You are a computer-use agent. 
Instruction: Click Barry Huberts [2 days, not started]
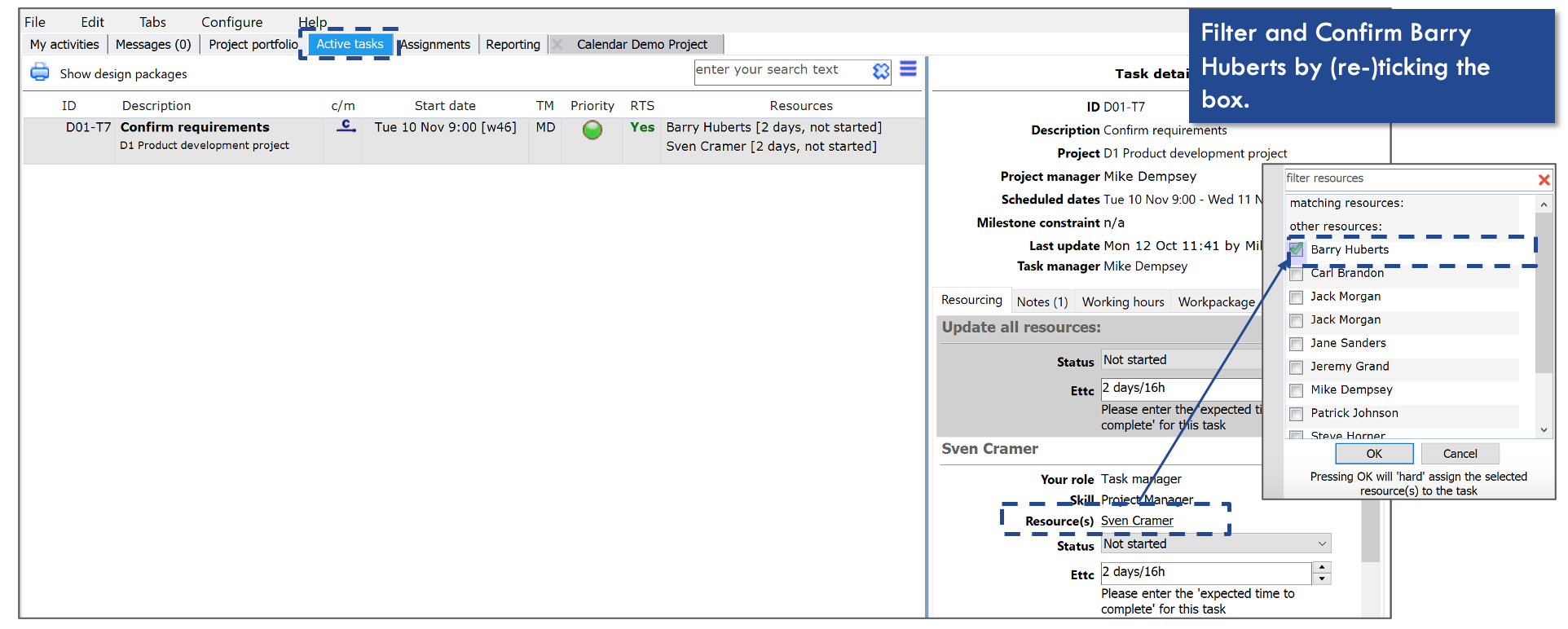point(773,127)
